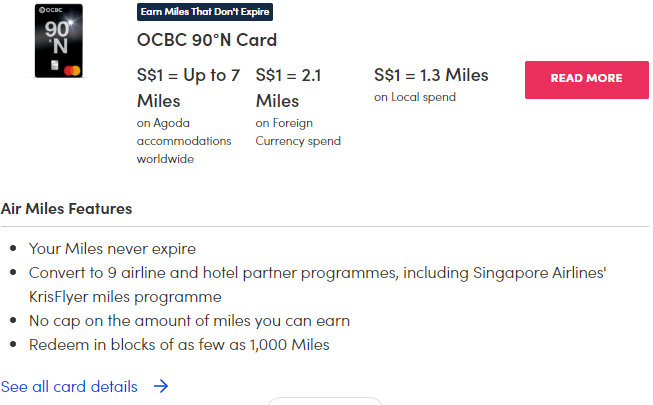Viewport: 653px width, 405px height.
Task: Click the arrow icon beside See all card details
Action: tap(161, 386)
